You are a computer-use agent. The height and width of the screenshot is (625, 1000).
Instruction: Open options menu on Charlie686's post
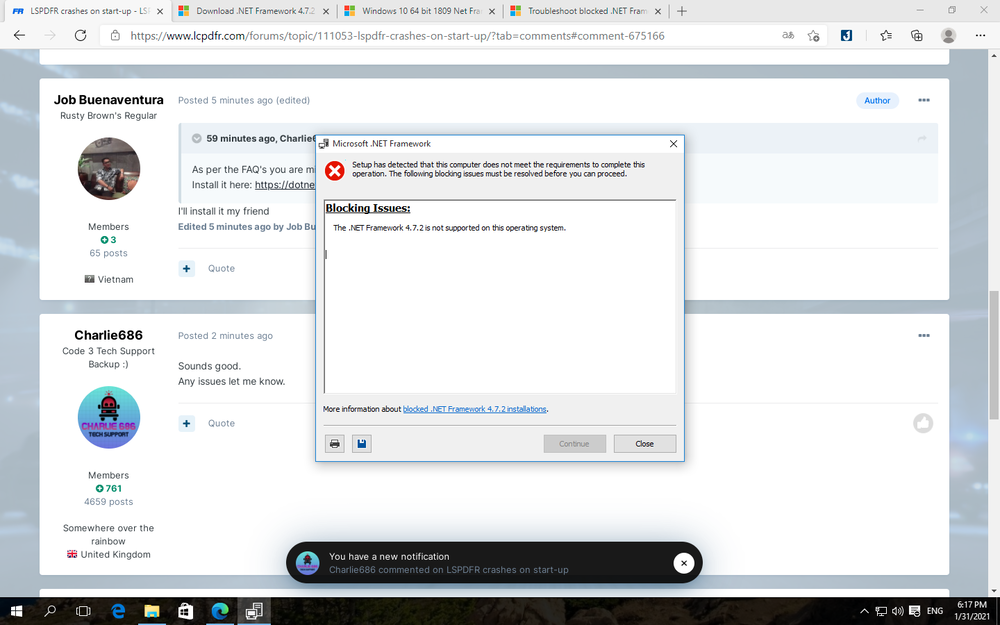click(923, 335)
